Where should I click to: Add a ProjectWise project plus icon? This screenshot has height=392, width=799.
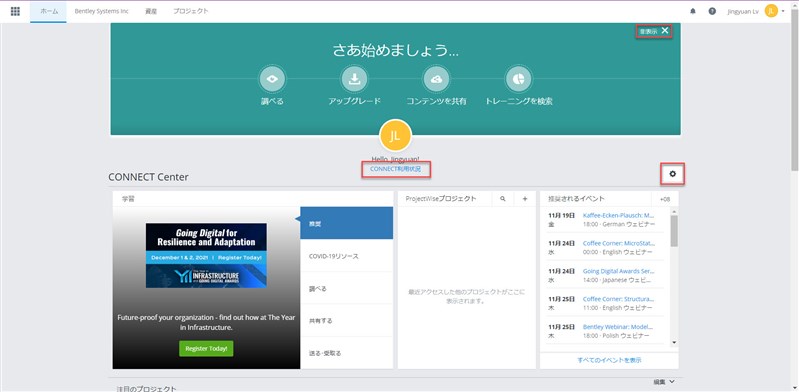click(525, 199)
